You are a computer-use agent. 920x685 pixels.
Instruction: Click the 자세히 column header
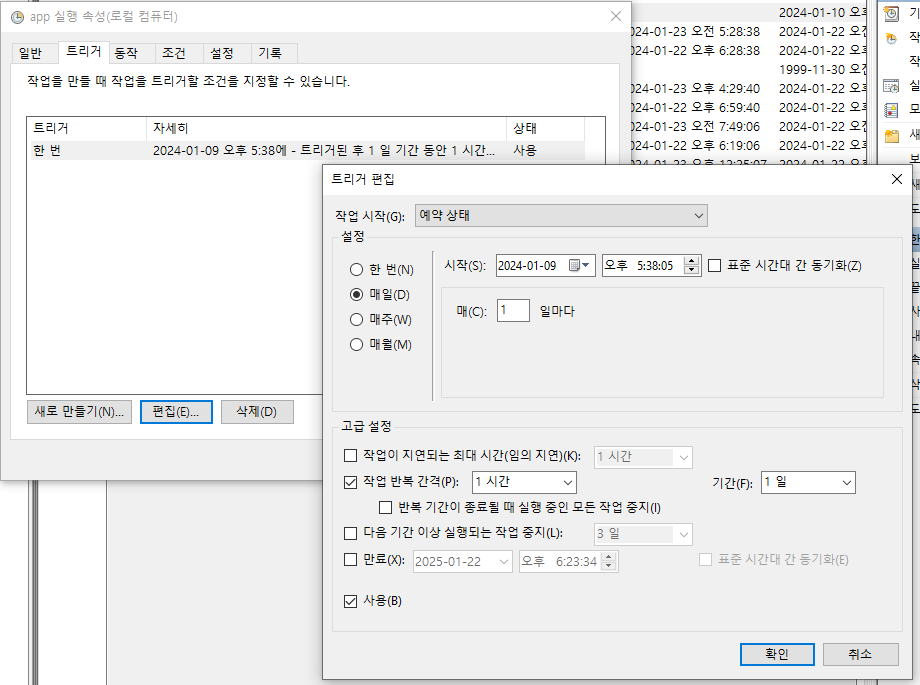(x=326, y=129)
